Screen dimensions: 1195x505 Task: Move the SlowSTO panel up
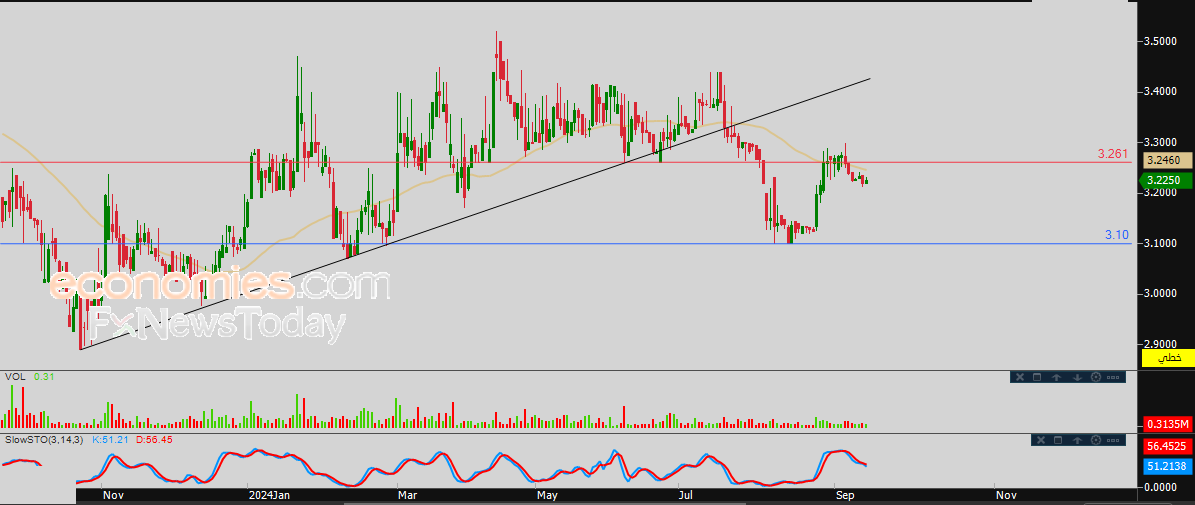(x=1078, y=440)
